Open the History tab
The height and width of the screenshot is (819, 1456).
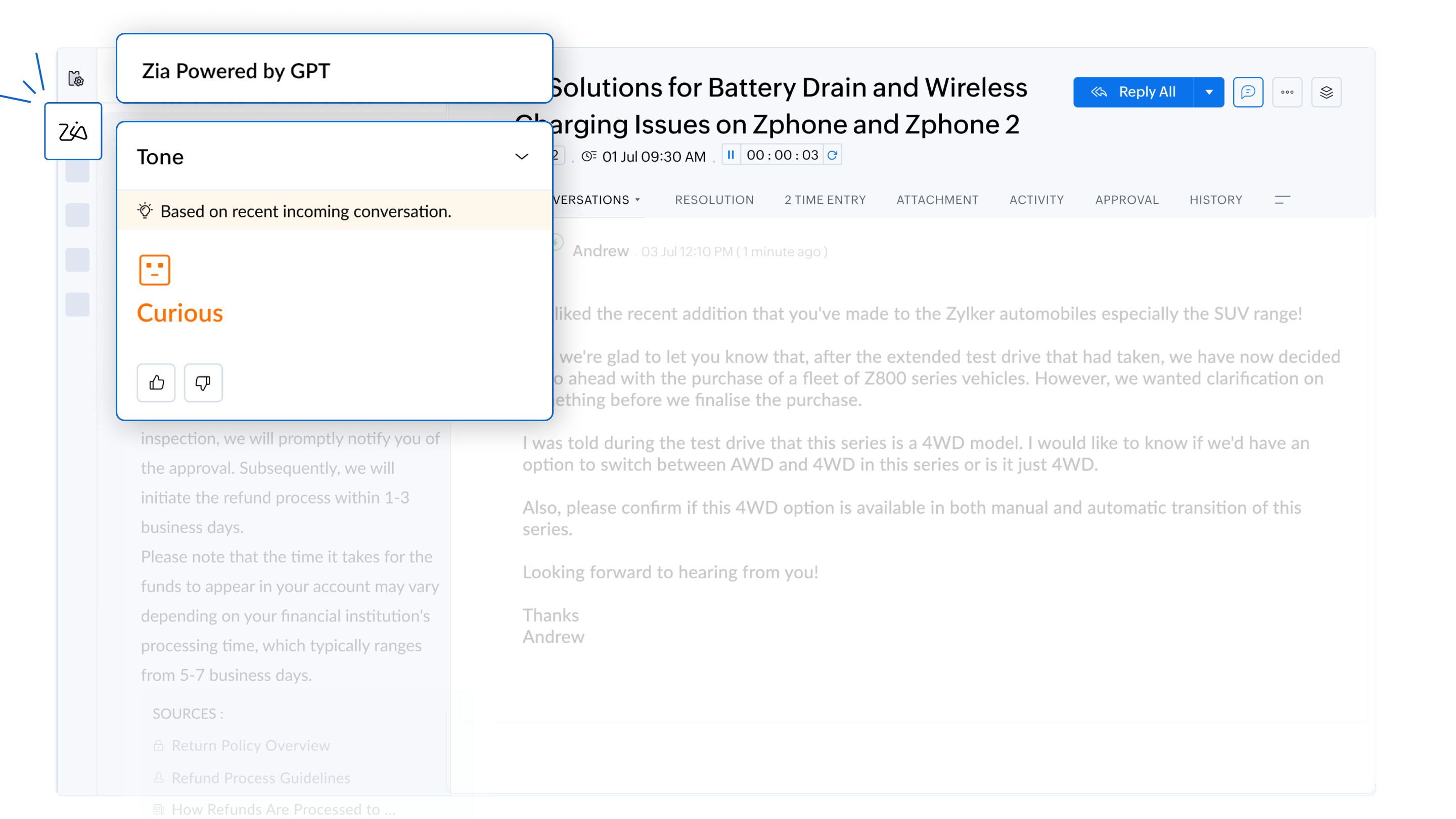point(1215,200)
